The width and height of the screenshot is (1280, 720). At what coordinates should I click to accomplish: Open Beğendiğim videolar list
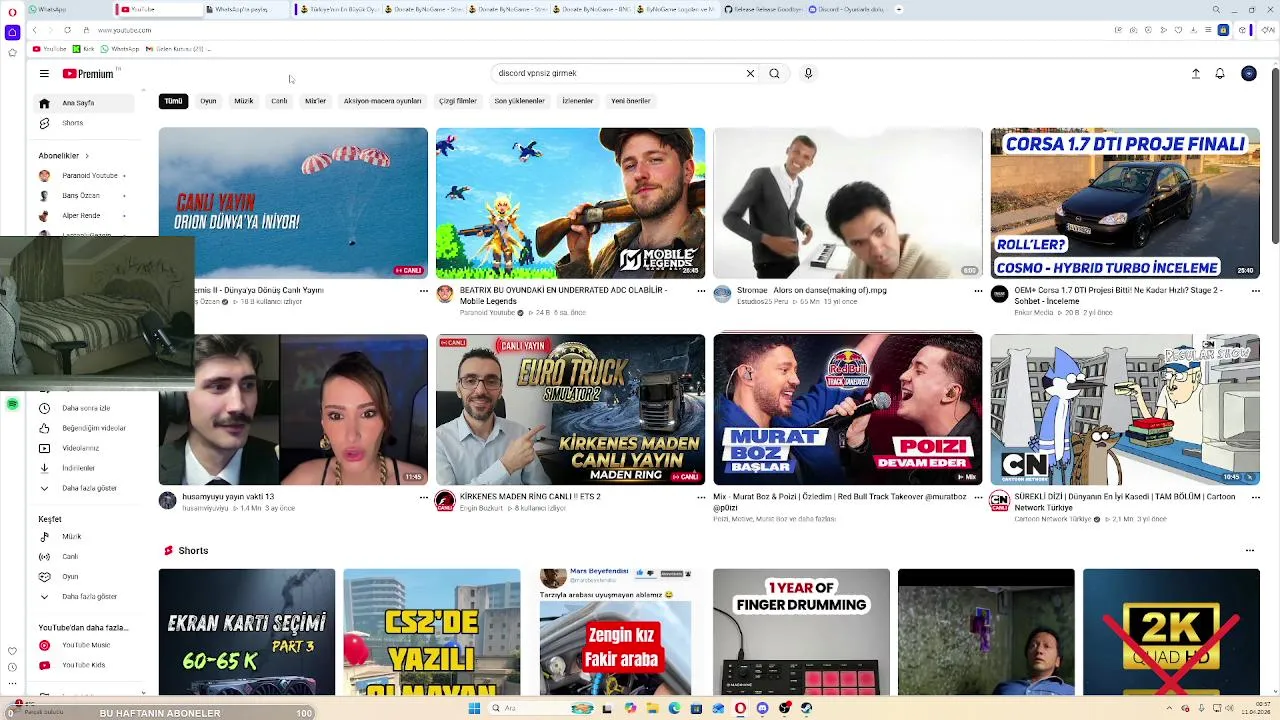click(86, 428)
